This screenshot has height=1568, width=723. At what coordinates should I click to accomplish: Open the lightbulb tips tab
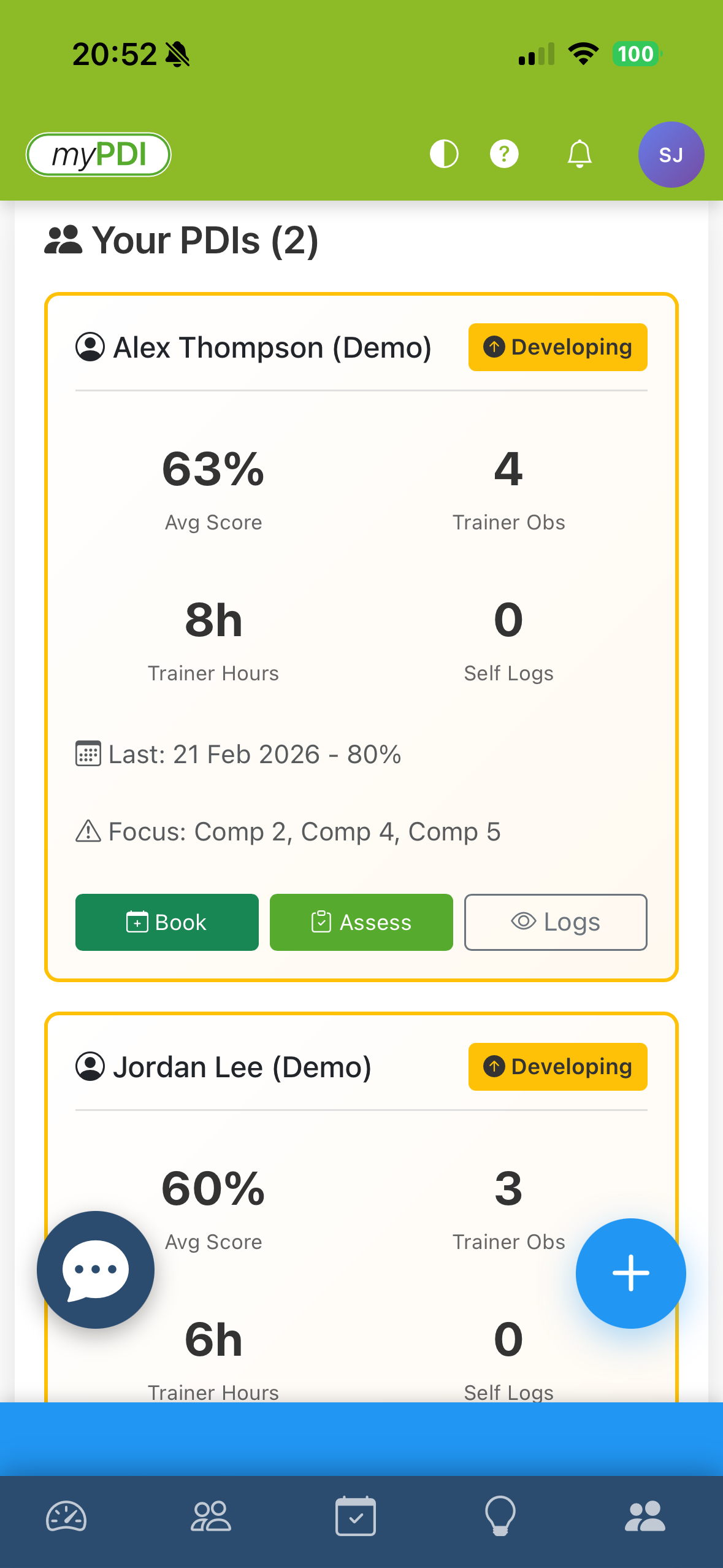tap(500, 1516)
